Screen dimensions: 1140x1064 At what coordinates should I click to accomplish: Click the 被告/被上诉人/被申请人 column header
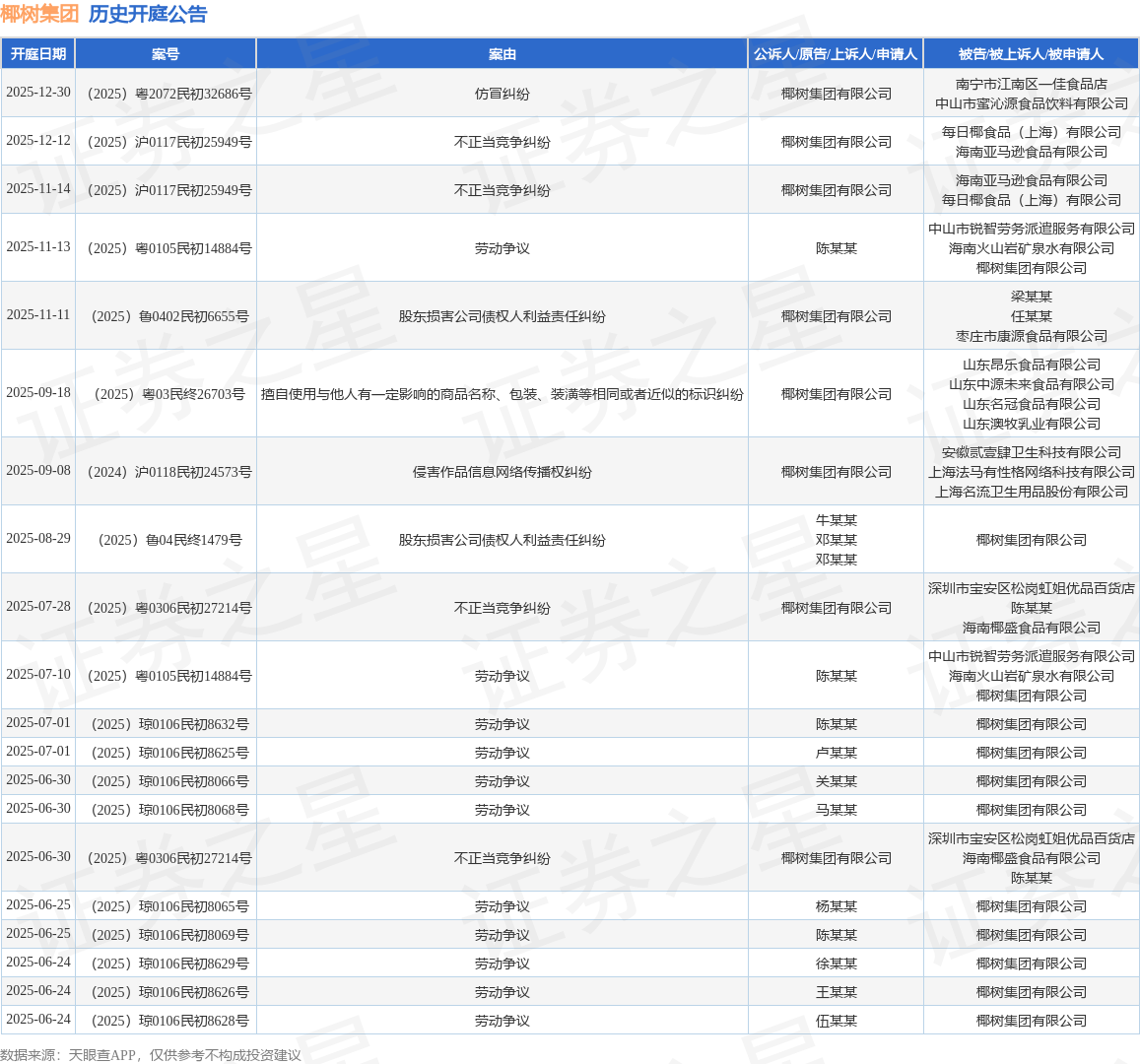tap(1031, 54)
